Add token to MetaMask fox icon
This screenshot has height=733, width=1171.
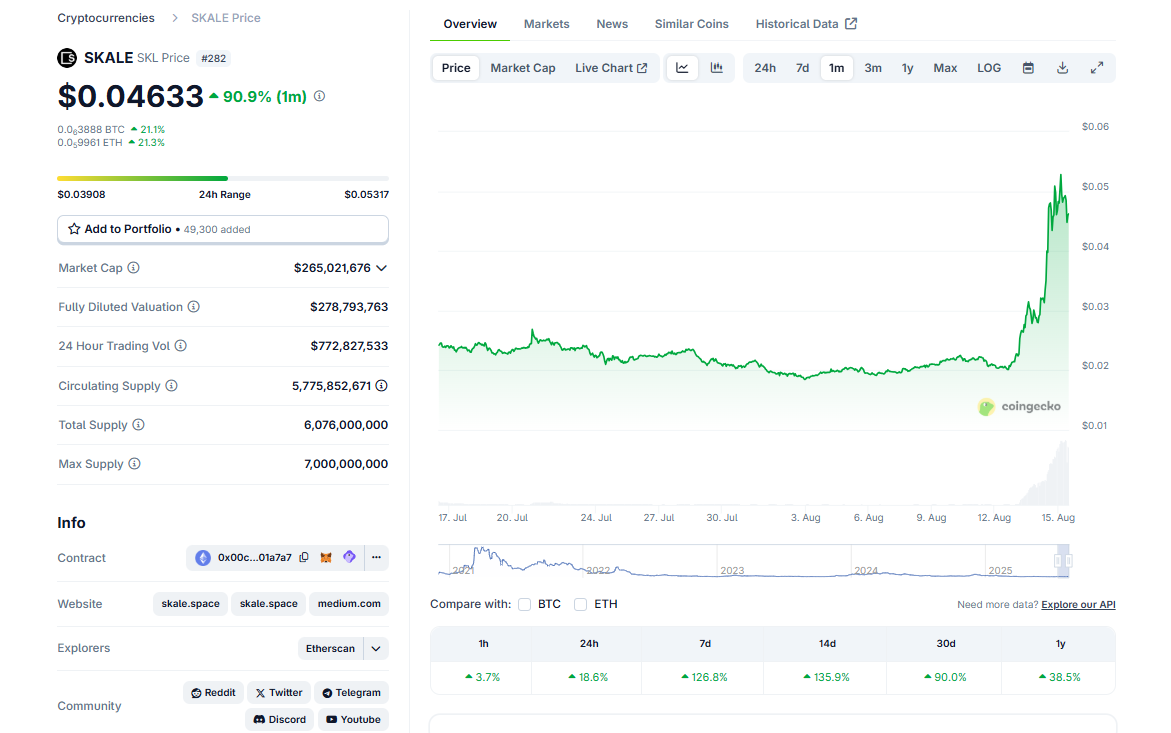[x=326, y=558]
